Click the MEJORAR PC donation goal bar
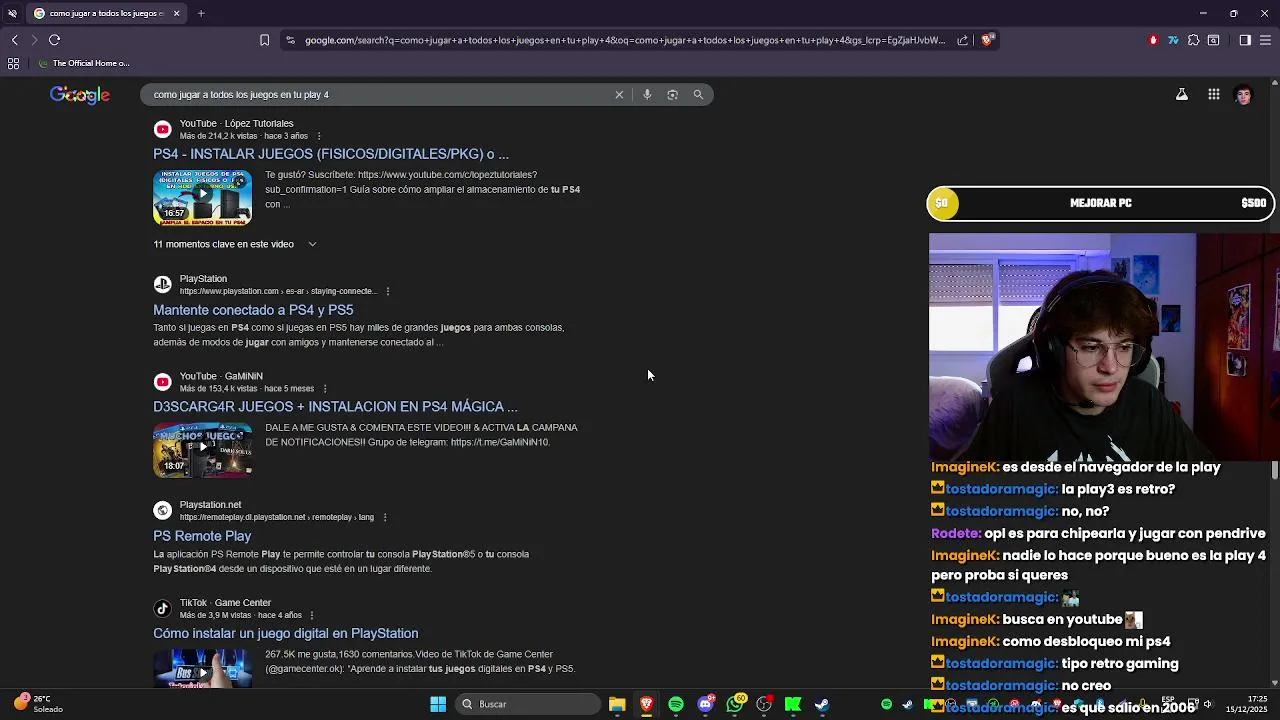 pyautogui.click(x=1101, y=203)
